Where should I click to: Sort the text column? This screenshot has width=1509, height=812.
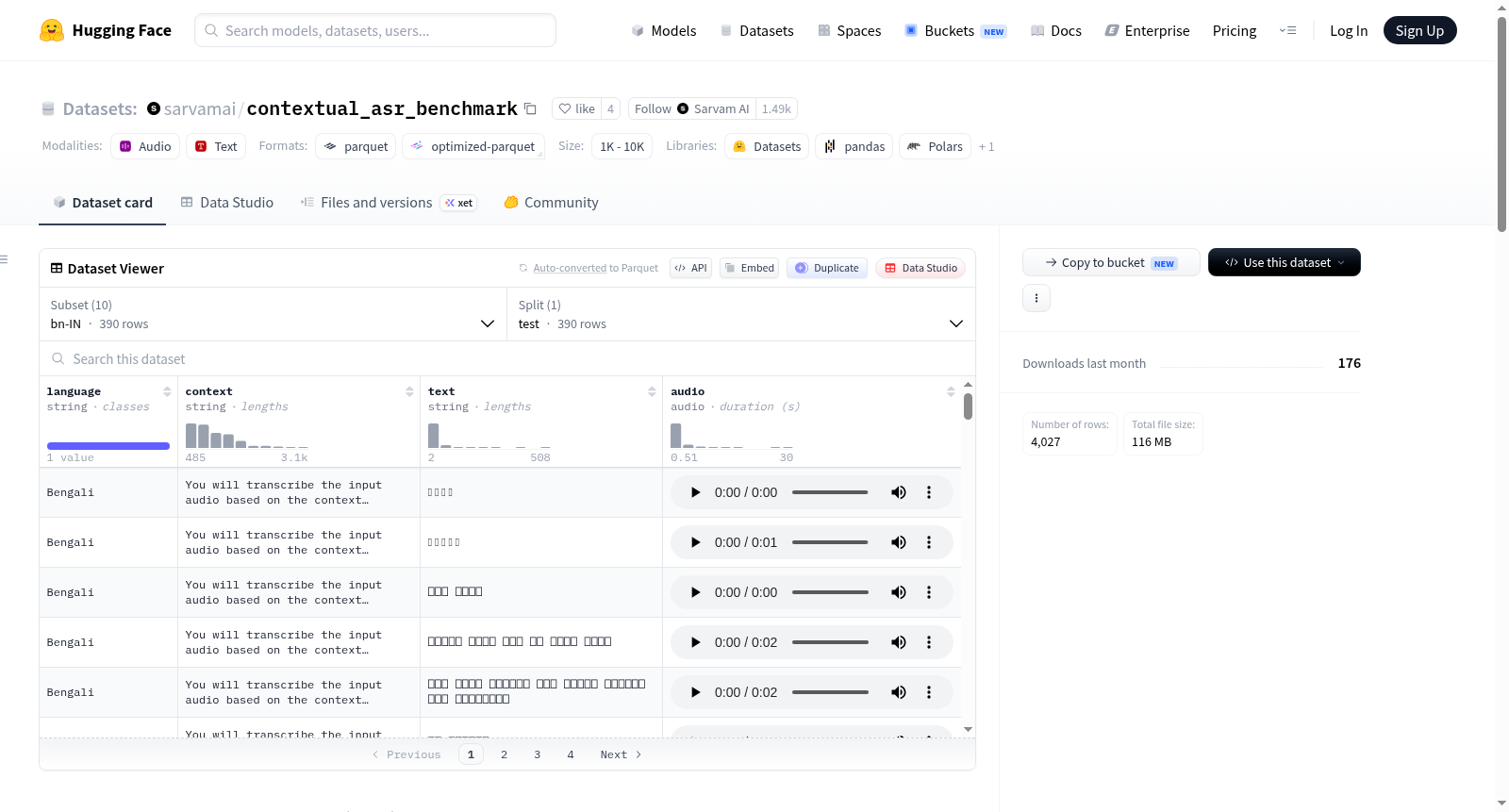point(652,391)
